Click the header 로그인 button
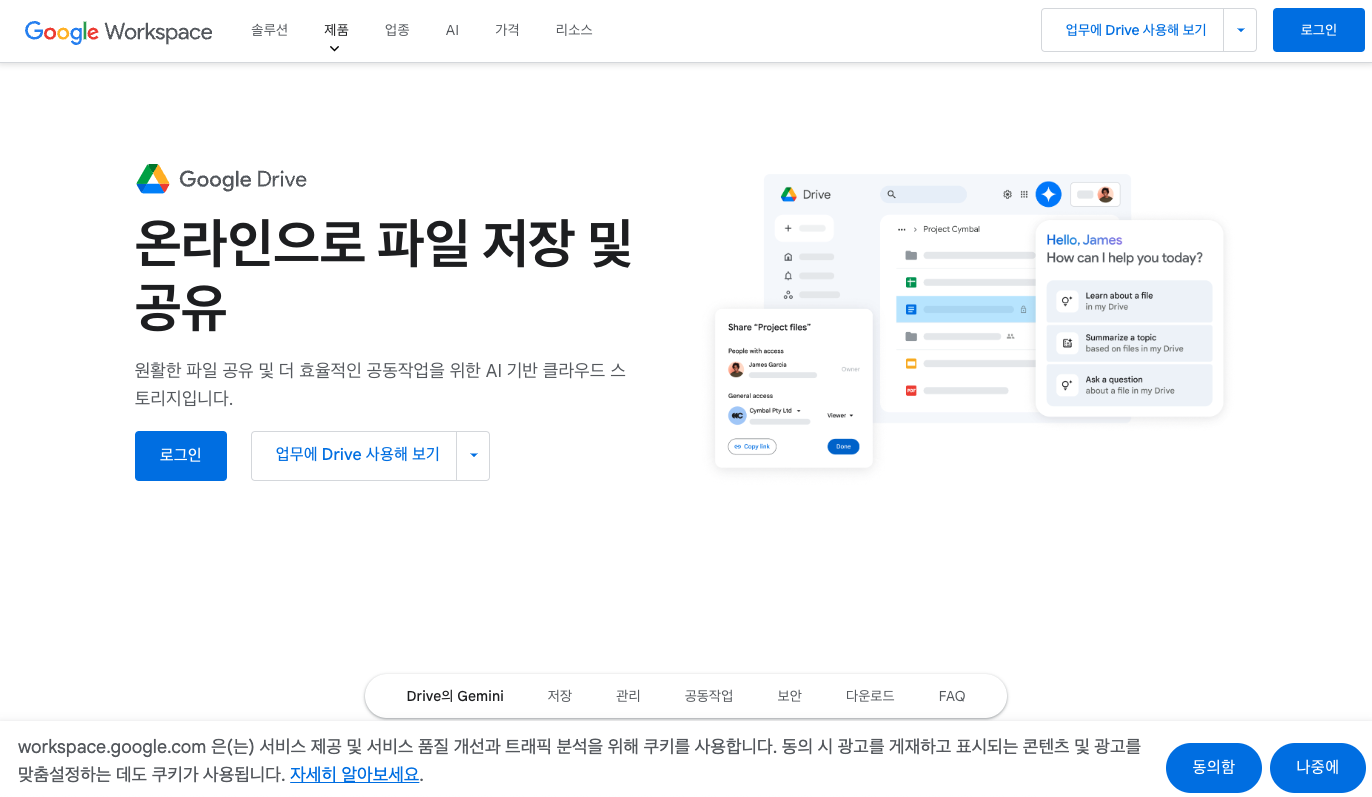 1318,30
